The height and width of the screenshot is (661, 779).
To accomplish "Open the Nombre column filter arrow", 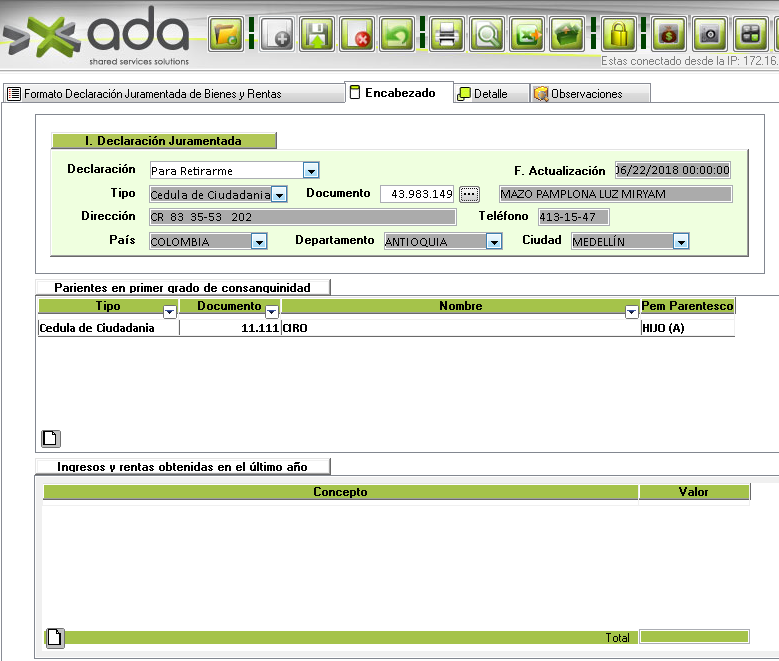I will coord(631,312).
